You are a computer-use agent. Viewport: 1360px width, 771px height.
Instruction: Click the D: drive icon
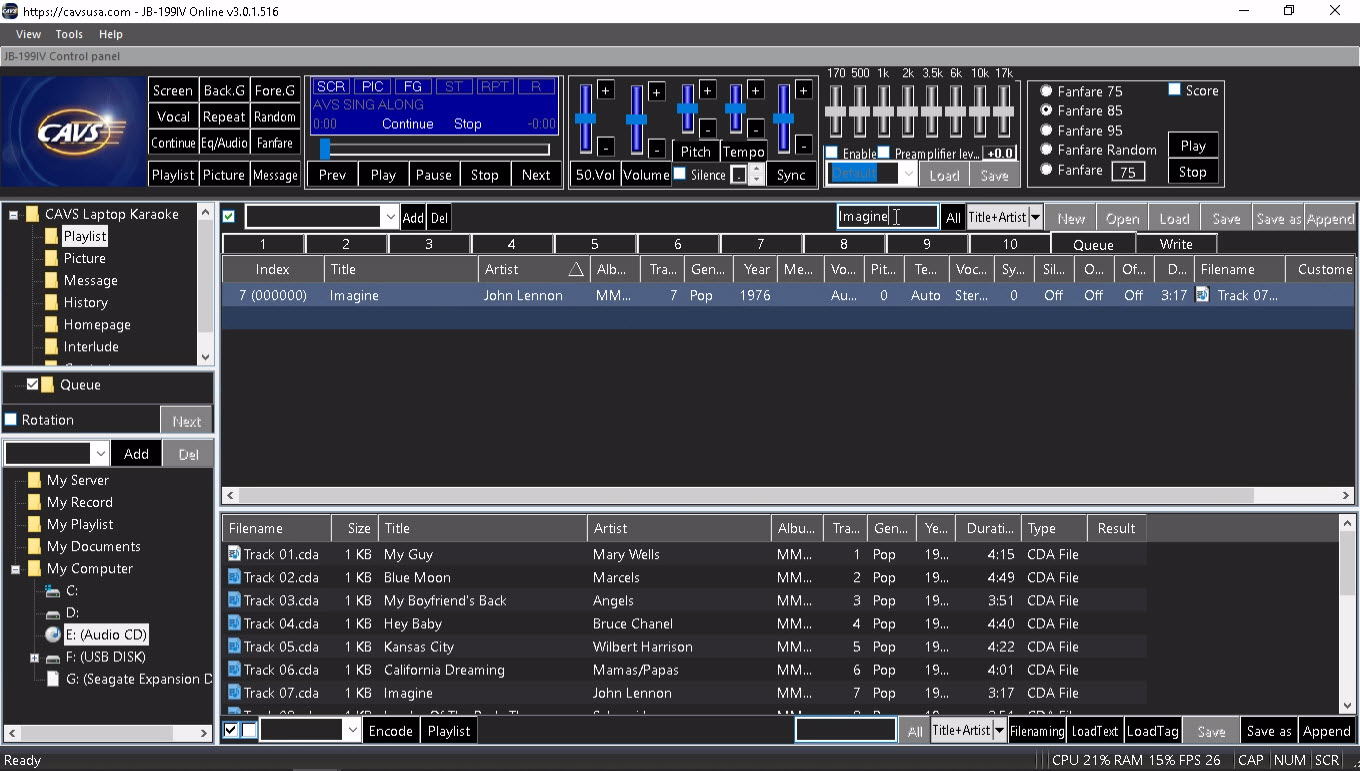click(53, 613)
